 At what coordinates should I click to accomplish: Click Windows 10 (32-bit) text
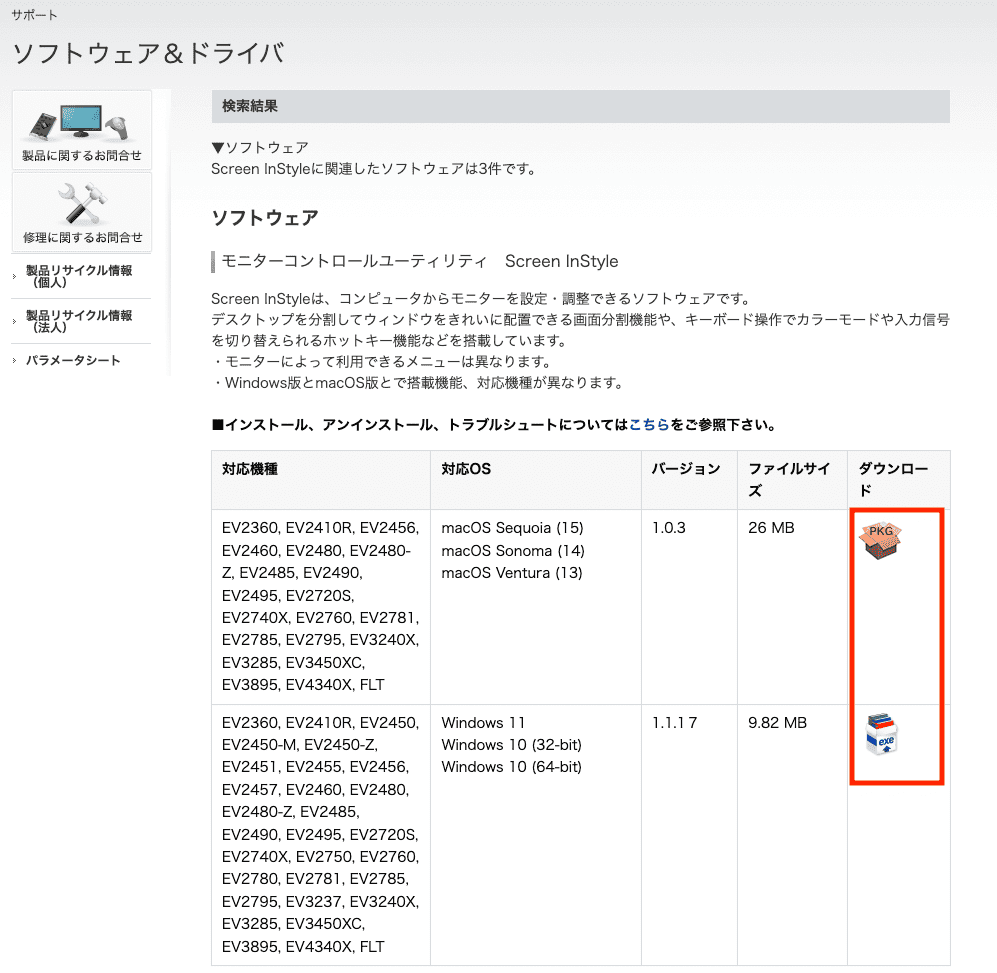(512, 745)
